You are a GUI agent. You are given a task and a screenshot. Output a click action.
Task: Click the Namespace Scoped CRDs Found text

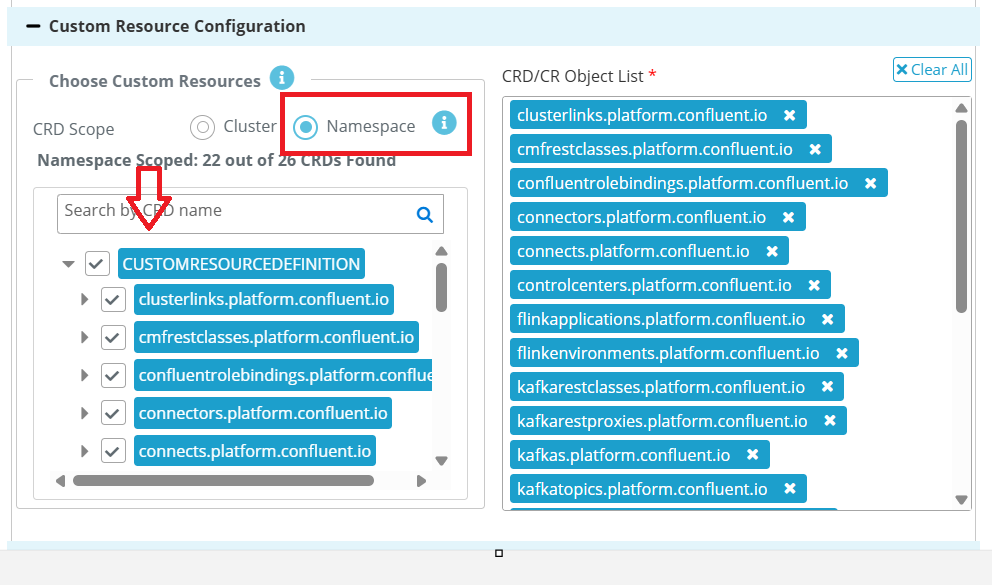(x=216, y=161)
